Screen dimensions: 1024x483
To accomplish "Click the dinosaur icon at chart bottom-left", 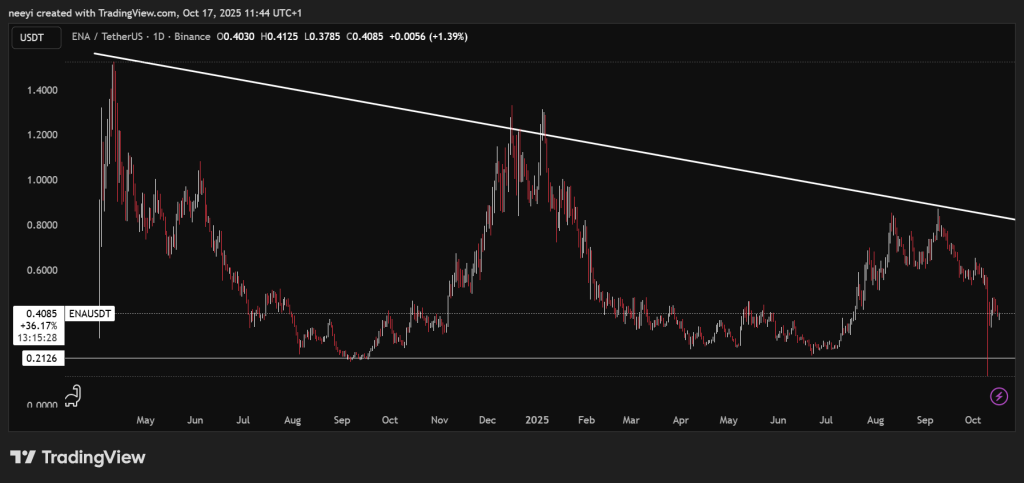I will coord(75,396).
